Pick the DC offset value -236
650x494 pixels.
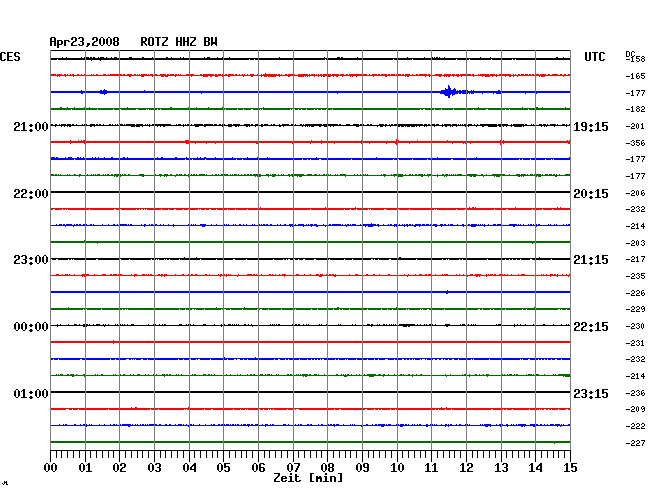tap(635, 393)
